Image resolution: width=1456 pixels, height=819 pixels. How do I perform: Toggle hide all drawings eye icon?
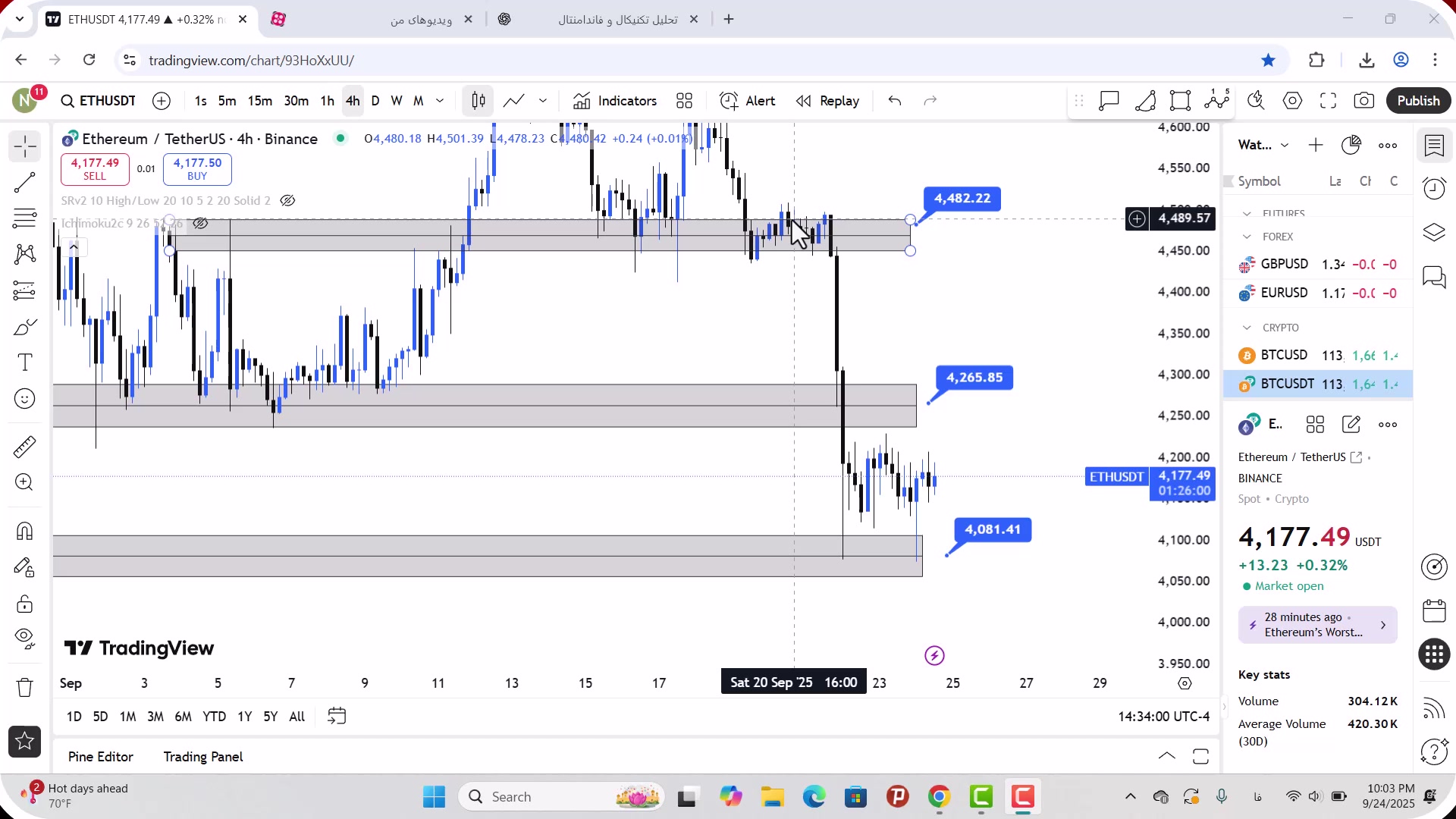(24, 639)
